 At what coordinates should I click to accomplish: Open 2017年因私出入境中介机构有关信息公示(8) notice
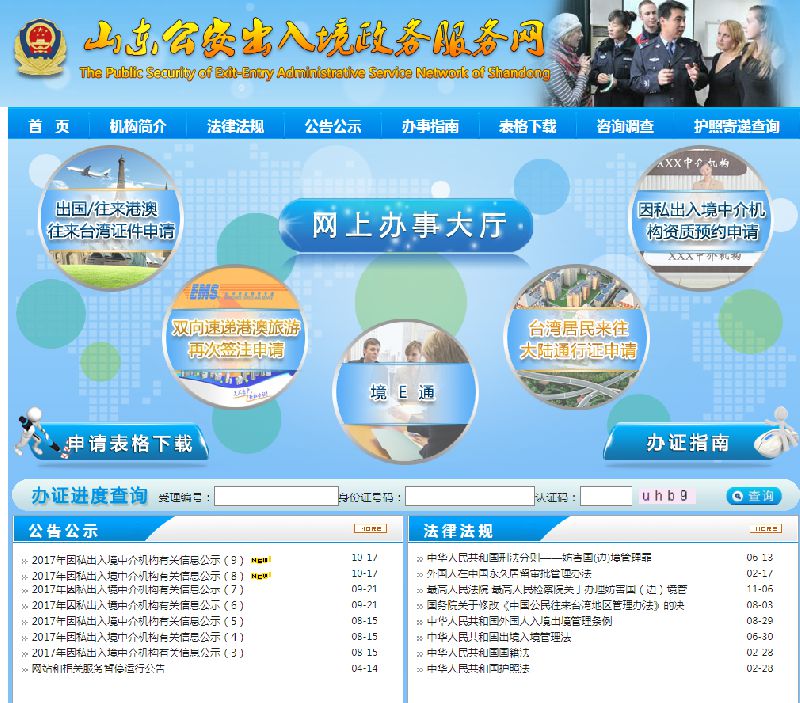pos(138,576)
